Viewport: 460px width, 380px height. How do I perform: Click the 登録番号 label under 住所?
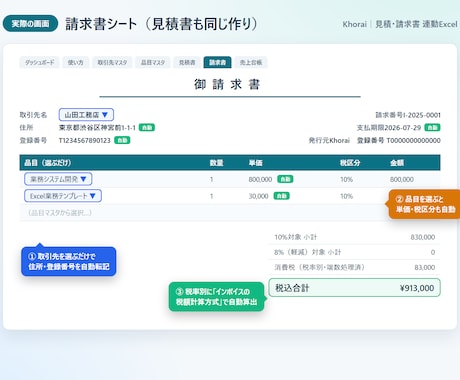click(x=33, y=140)
